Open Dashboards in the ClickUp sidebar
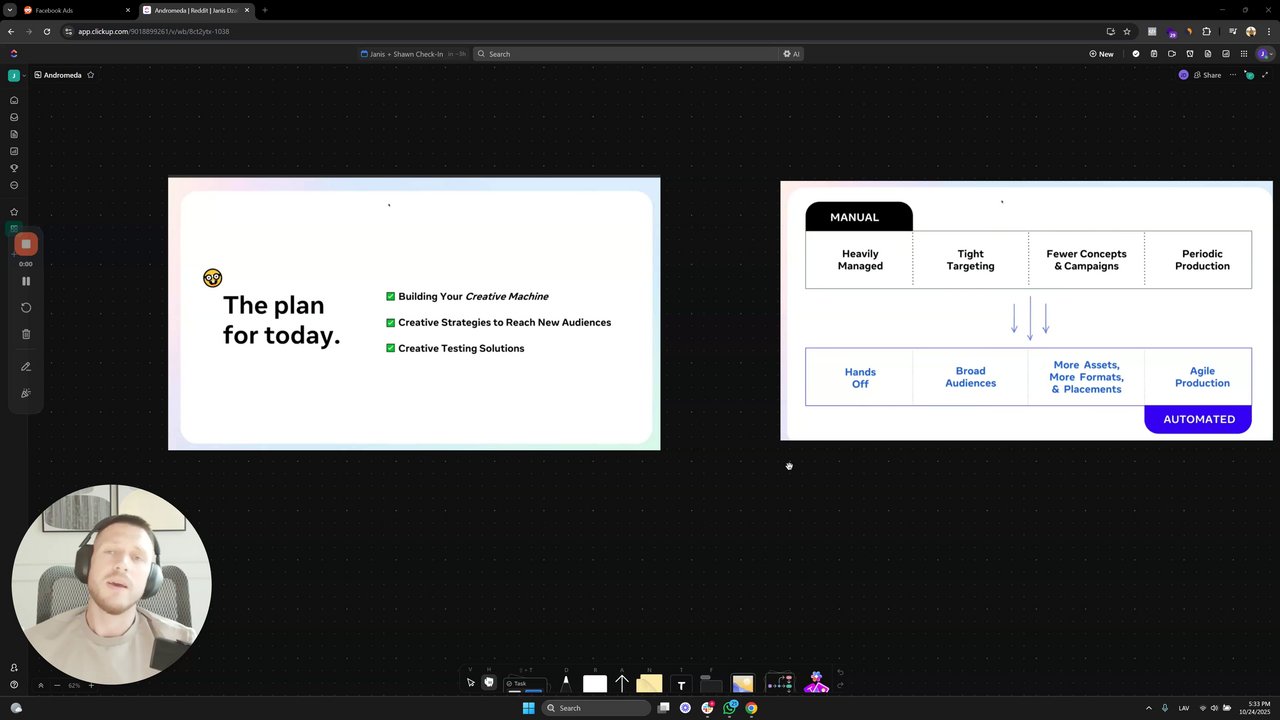The image size is (1280, 720). click(14, 151)
